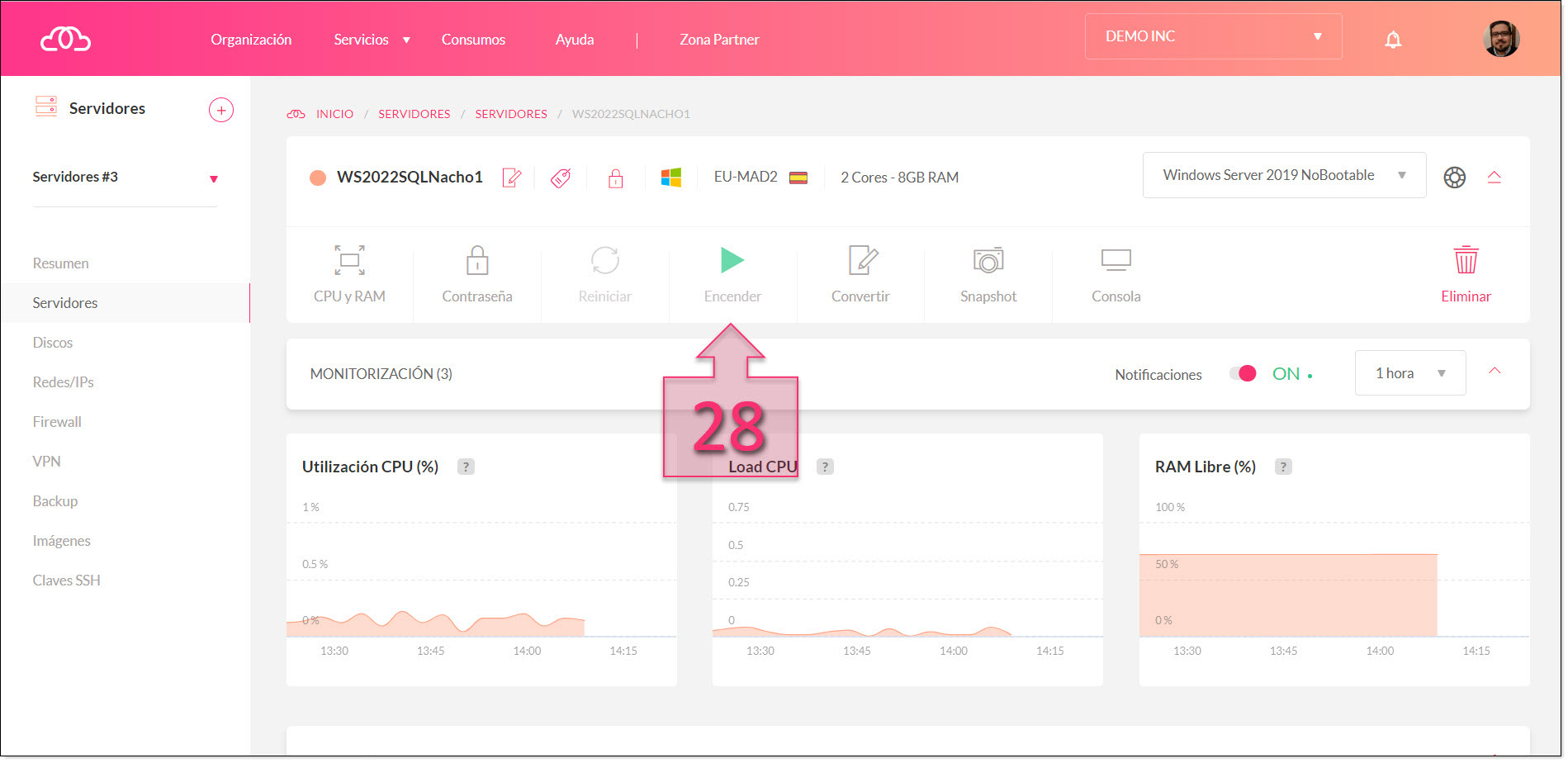Screen dimensions: 1568x763
Task: Open the Consola monitor icon
Action: click(1116, 261)
